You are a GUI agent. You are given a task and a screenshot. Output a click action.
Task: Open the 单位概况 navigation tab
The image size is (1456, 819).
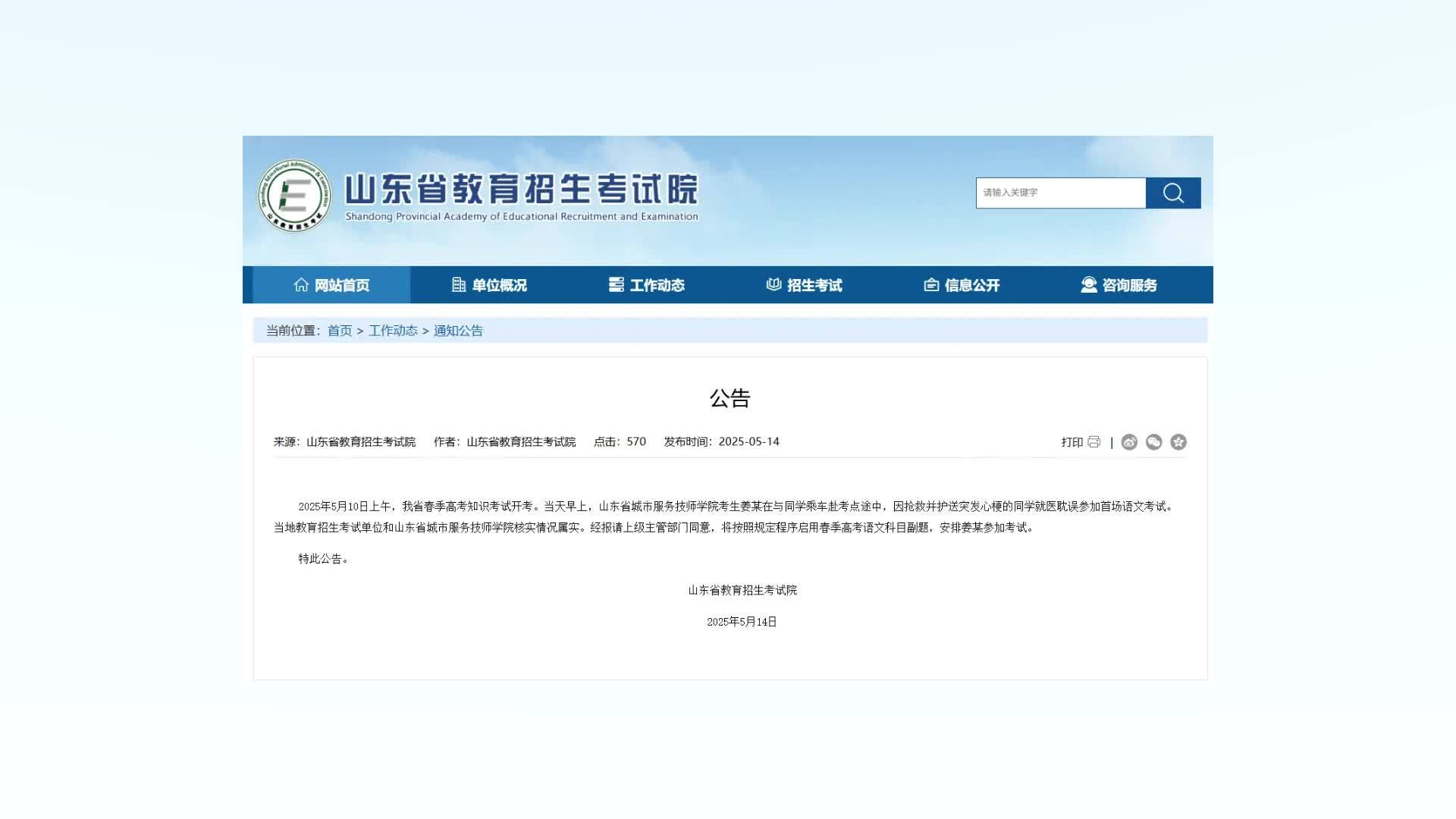500,285
